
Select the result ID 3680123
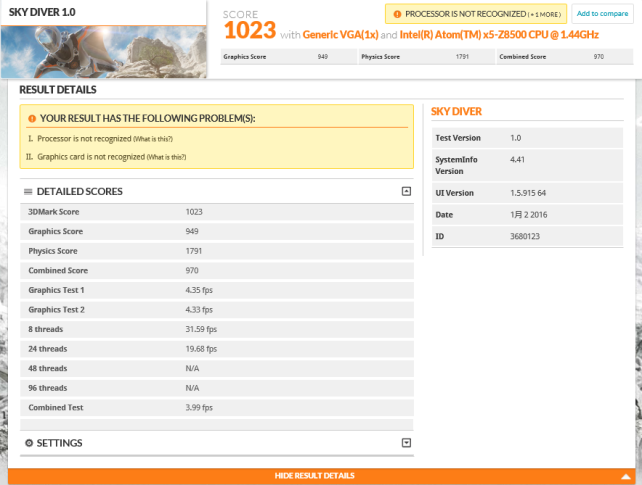tap(525, 236)
